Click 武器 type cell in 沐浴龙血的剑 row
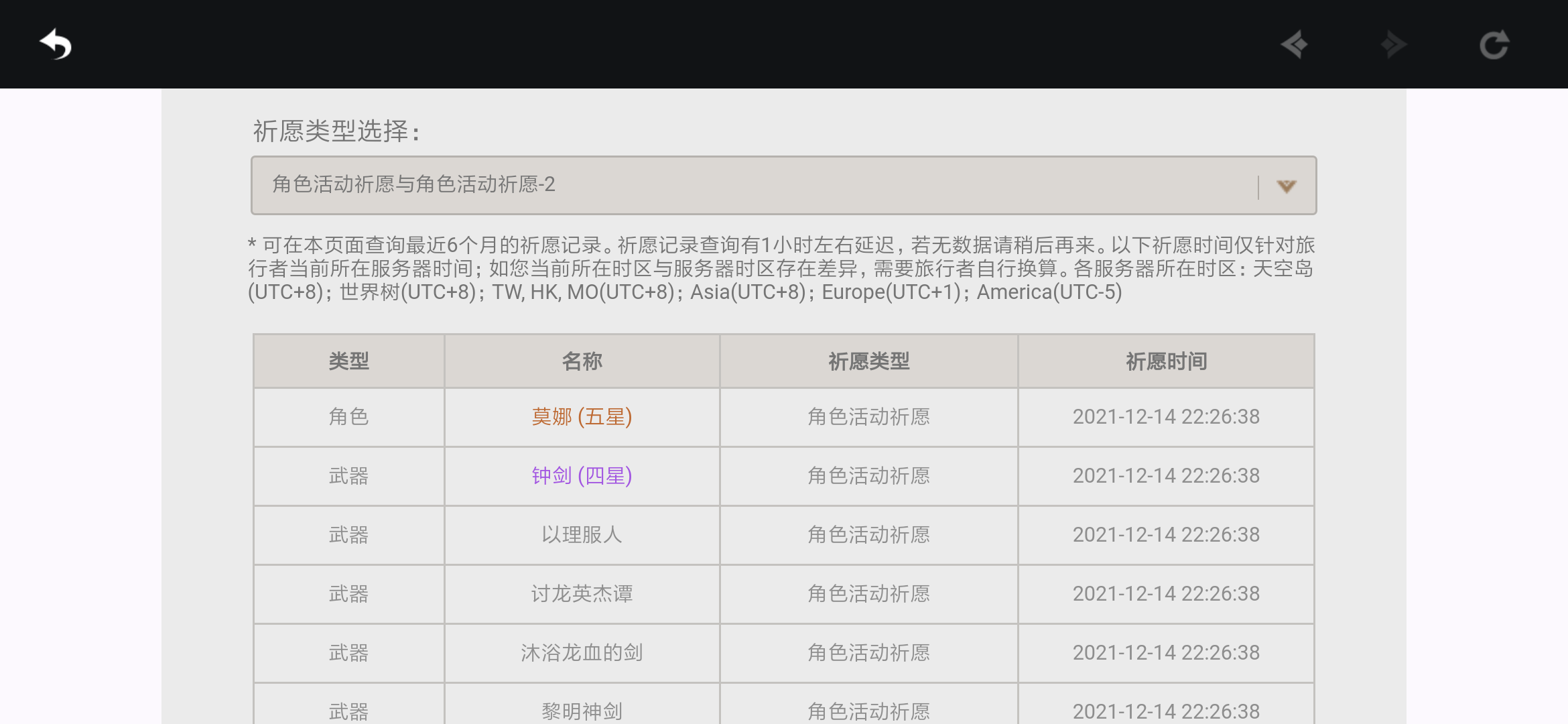 point(348,653)
